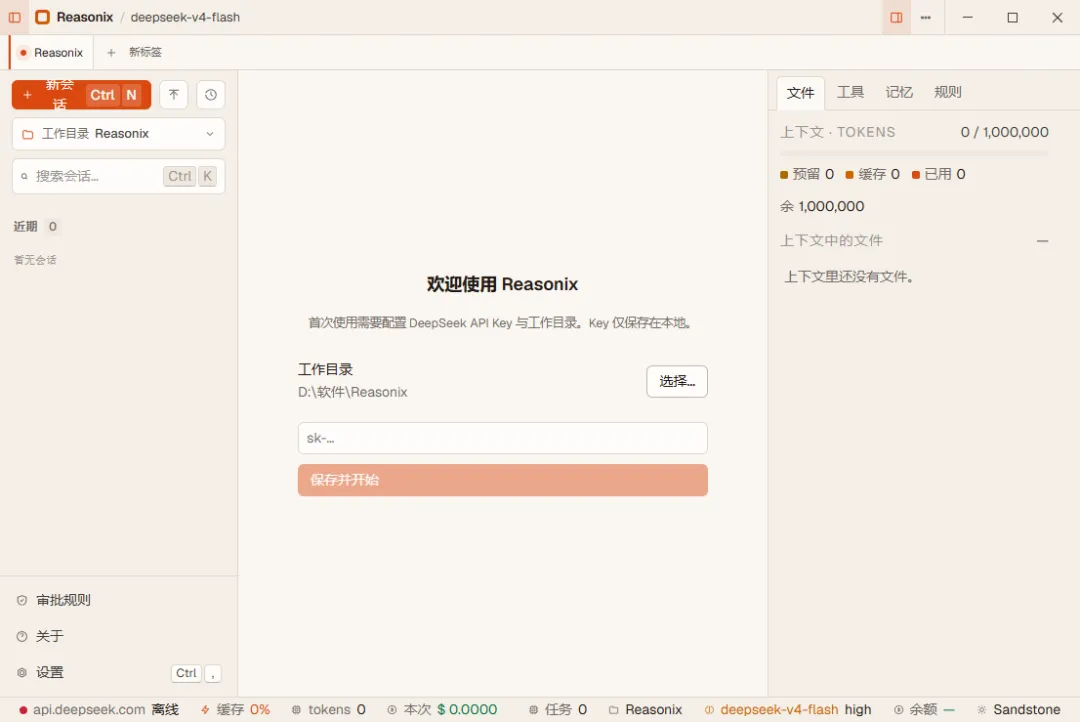Focus the sk-... API key field
This screenshot has height=722, width=1080.
coord(502,438)
